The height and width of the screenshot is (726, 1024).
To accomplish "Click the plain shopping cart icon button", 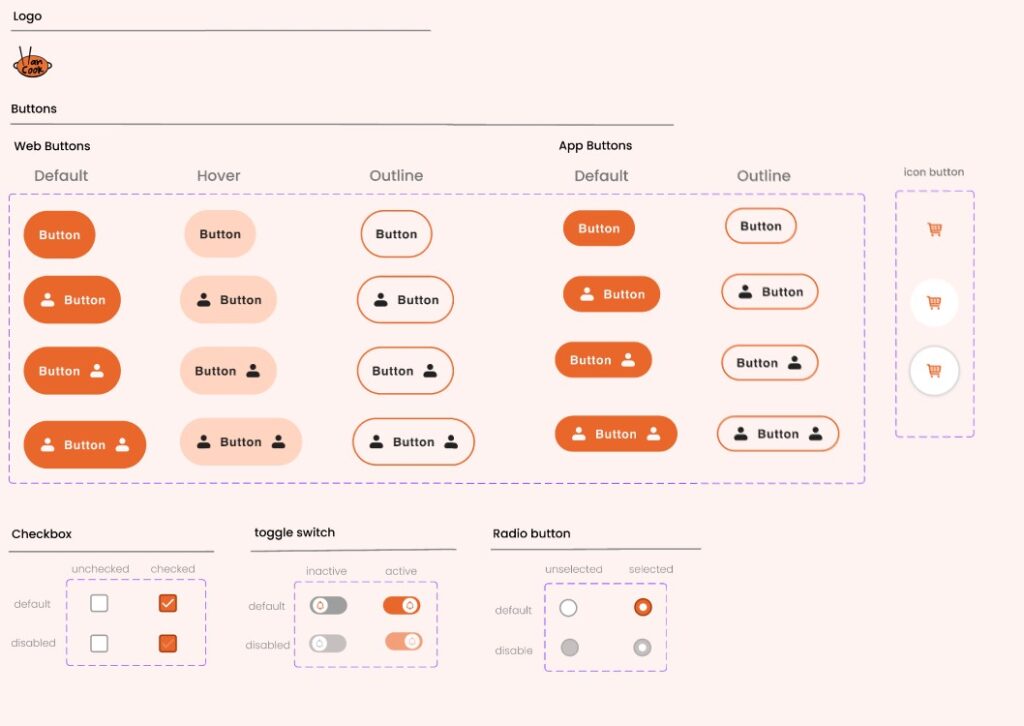I will click(933, 229).
